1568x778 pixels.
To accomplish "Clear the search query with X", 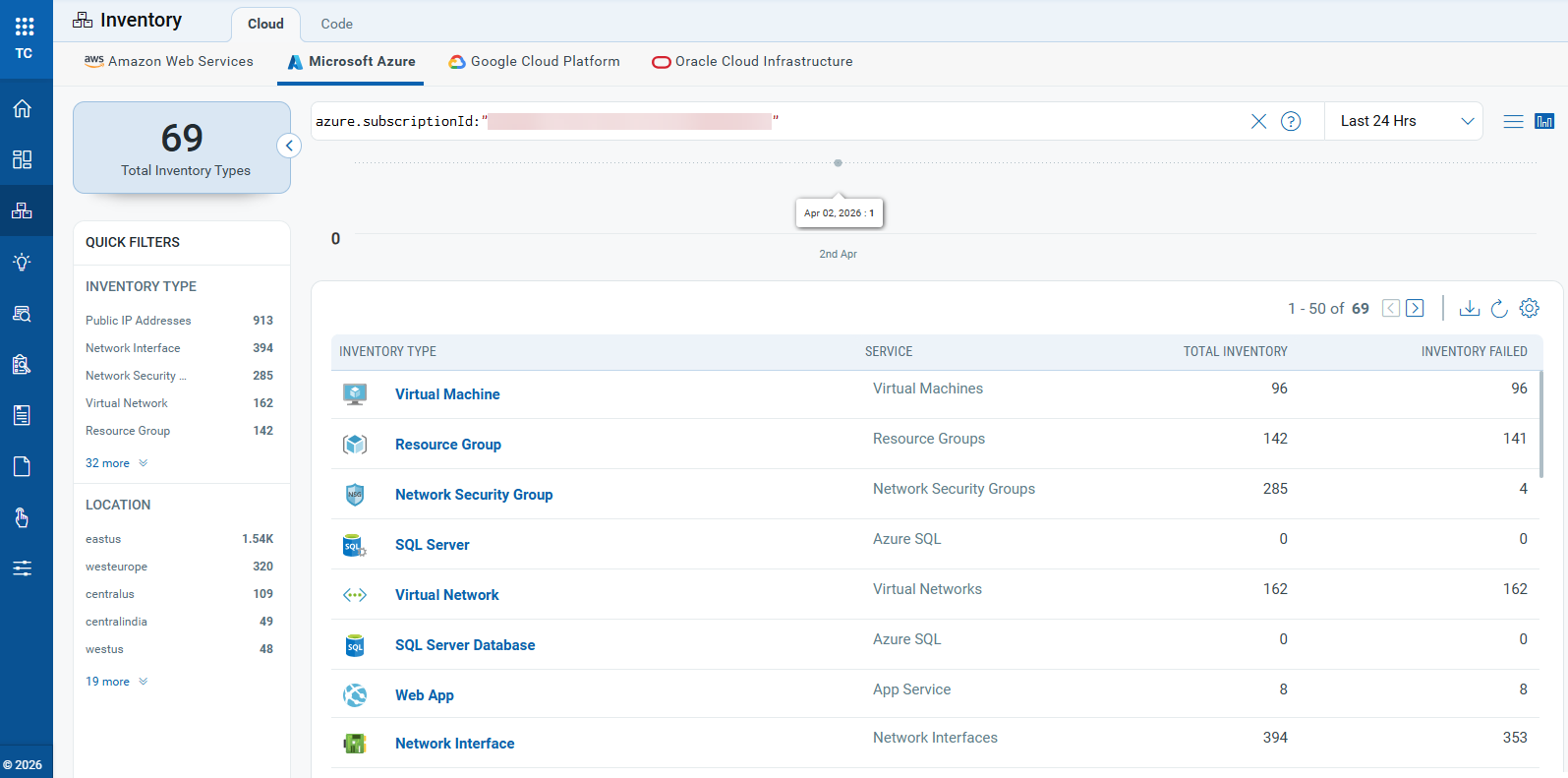I will (1258, 121).
